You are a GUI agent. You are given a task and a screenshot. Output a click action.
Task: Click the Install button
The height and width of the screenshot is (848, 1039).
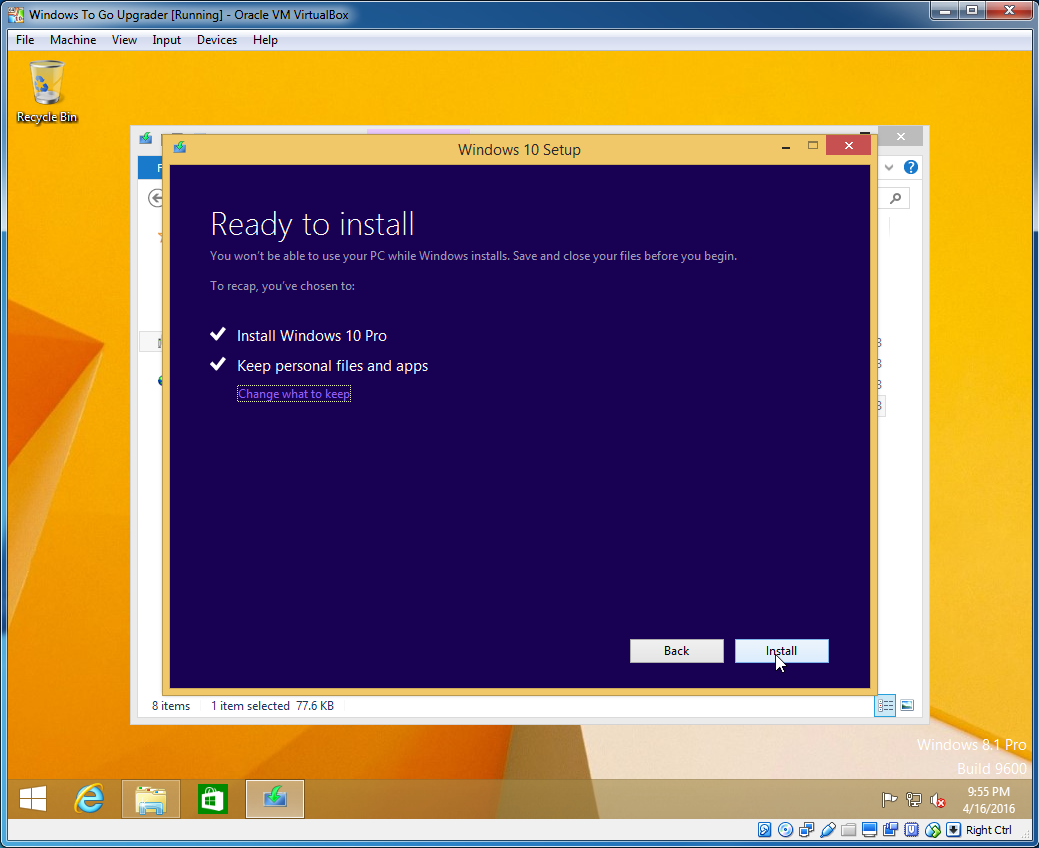(781, 651)
